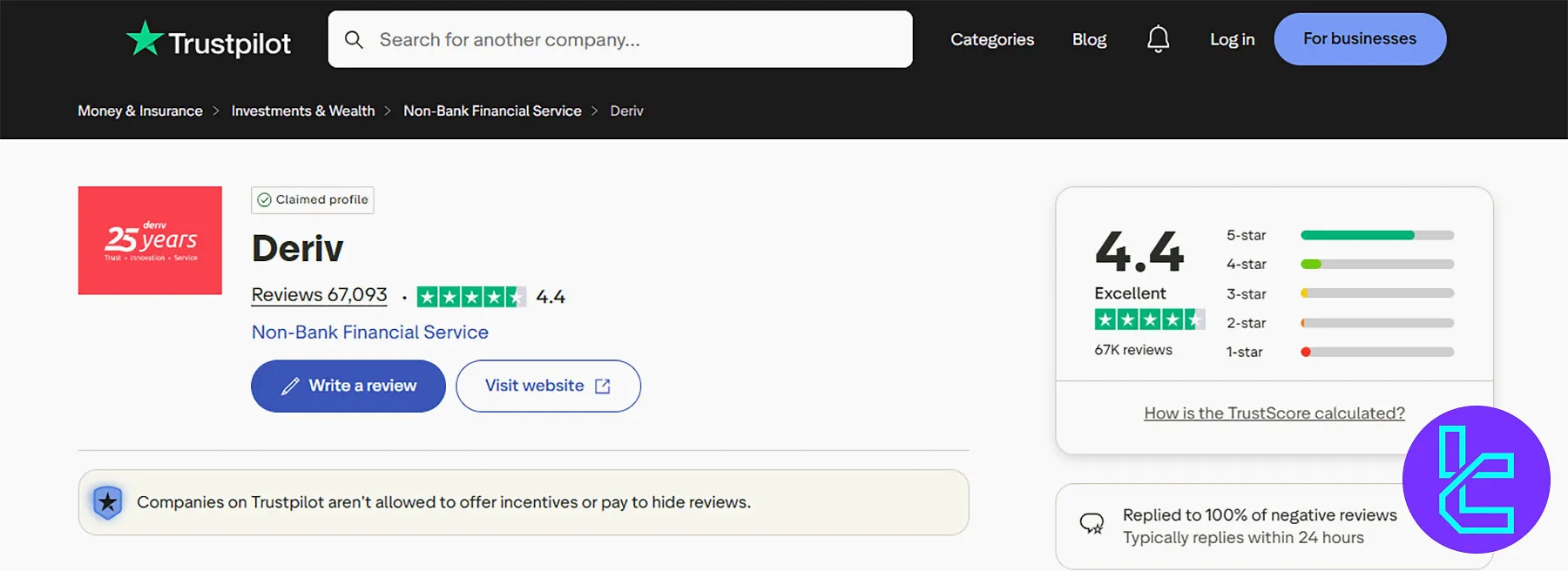Open the website via the external link icon

click(x=604, y=386)
